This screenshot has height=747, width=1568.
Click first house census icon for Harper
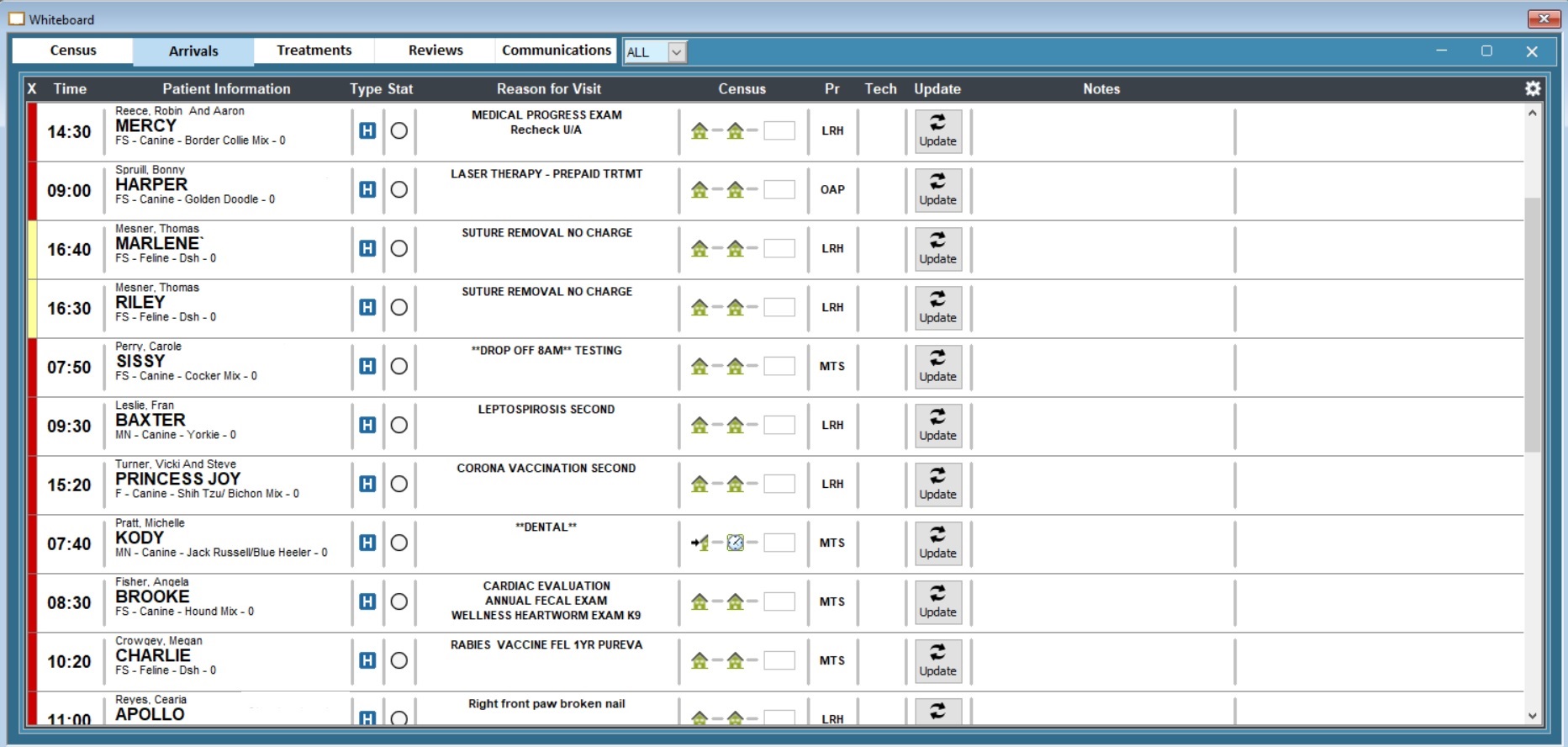point(700,189)
